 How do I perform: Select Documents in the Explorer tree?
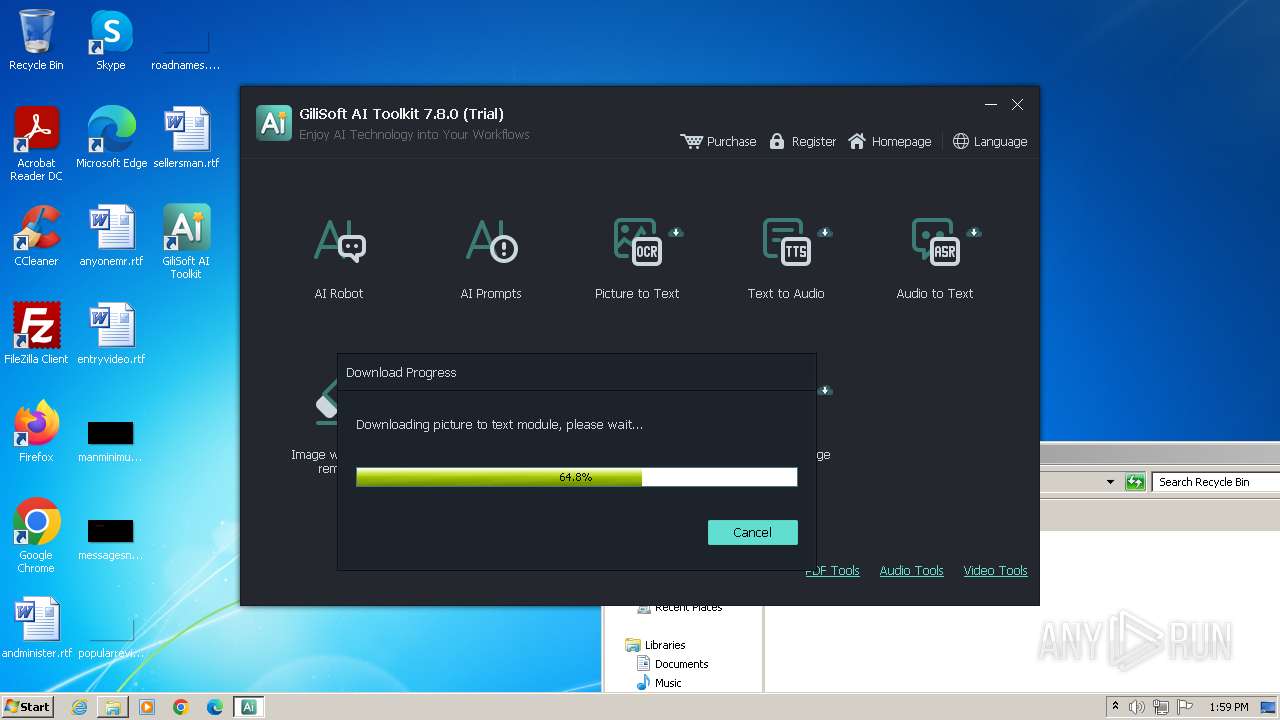click(x=672, y=664)
